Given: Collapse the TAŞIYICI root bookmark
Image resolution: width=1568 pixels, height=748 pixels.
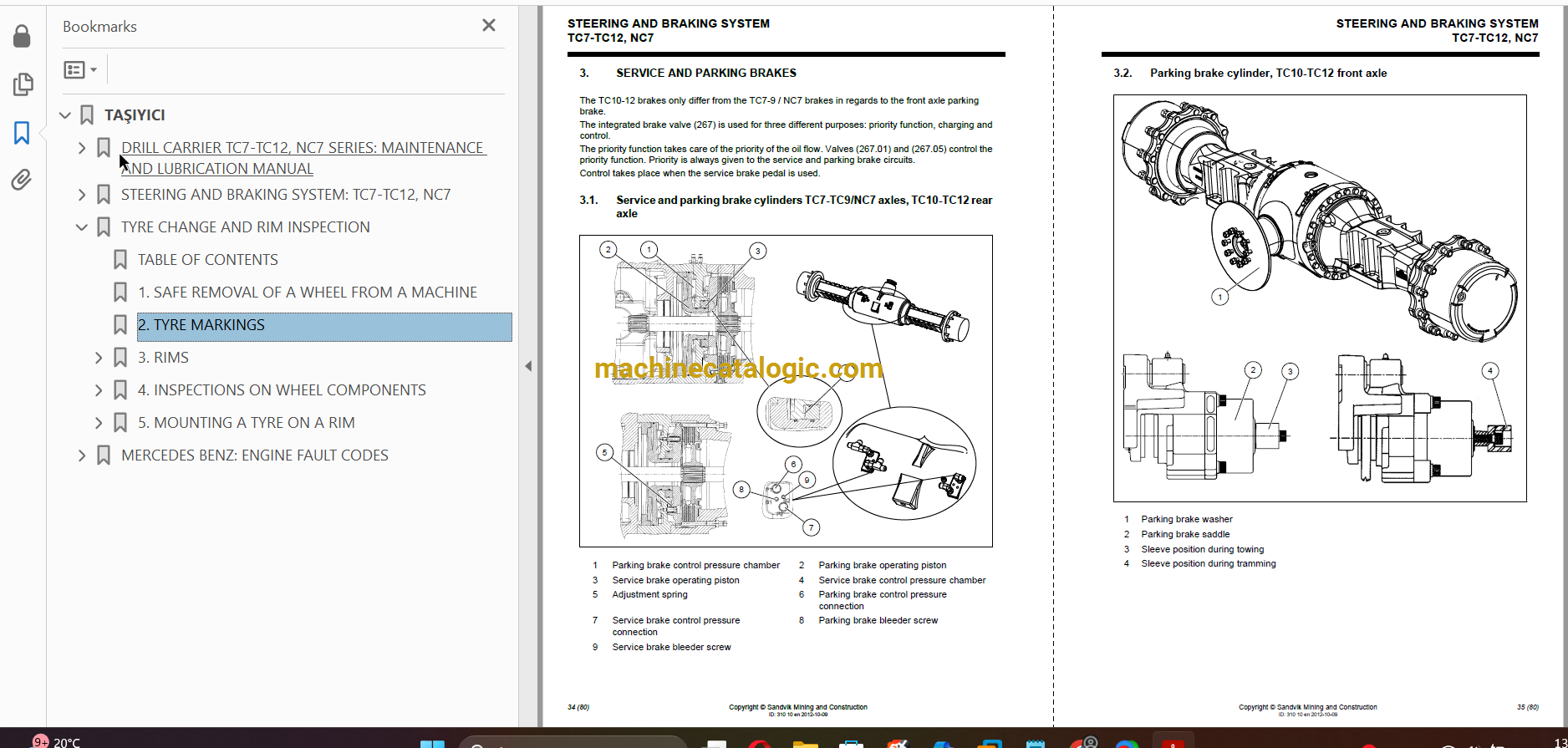Looking at the screenshot, I should coord(65,115).
